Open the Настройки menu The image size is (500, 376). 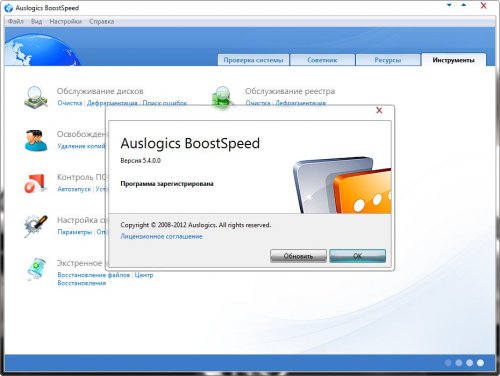click(x=66, y=21)
